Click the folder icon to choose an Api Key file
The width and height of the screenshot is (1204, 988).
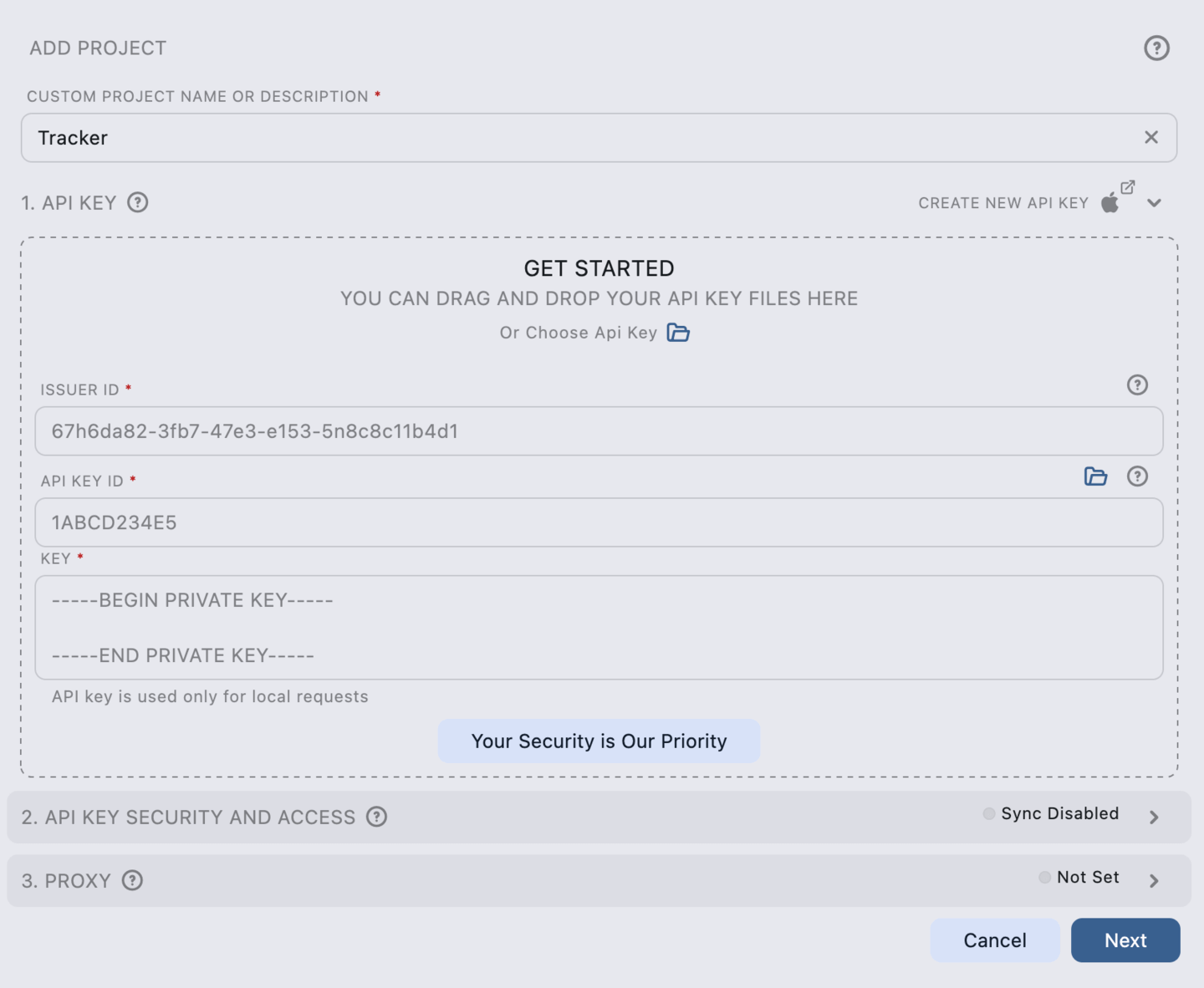(x=679, y=332)
